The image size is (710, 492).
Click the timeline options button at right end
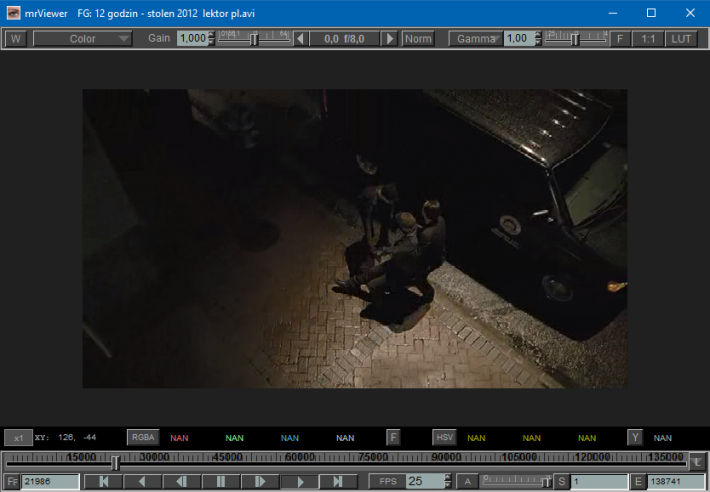pyautogui.click(x=698, y=462)
